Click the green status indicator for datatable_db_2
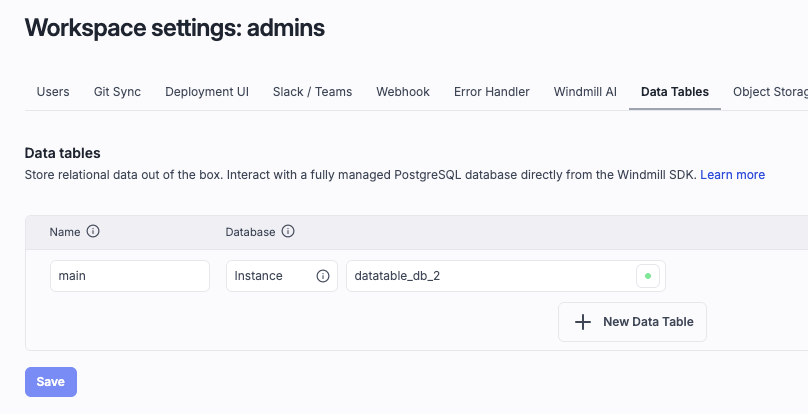This screenshot has width=808, height=414. (x=648, y=276)
